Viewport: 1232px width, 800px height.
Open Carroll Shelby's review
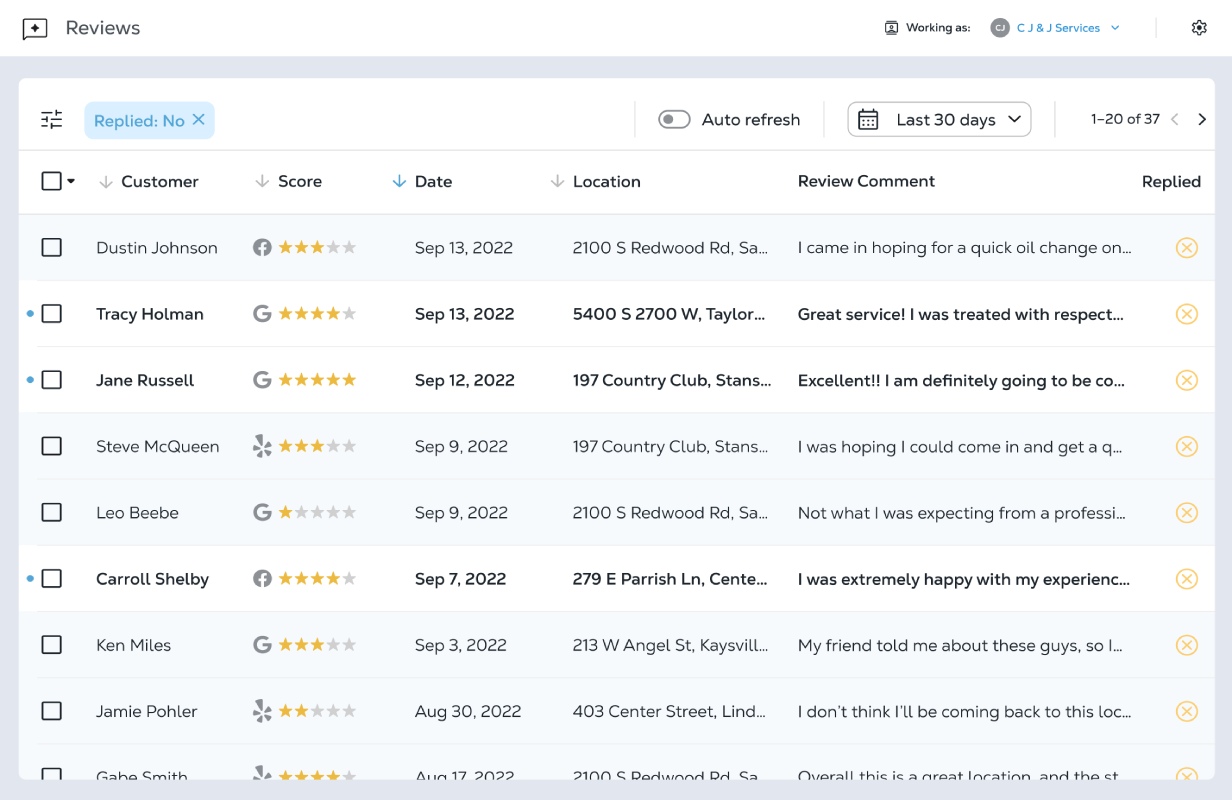click(x=617, y=578)
